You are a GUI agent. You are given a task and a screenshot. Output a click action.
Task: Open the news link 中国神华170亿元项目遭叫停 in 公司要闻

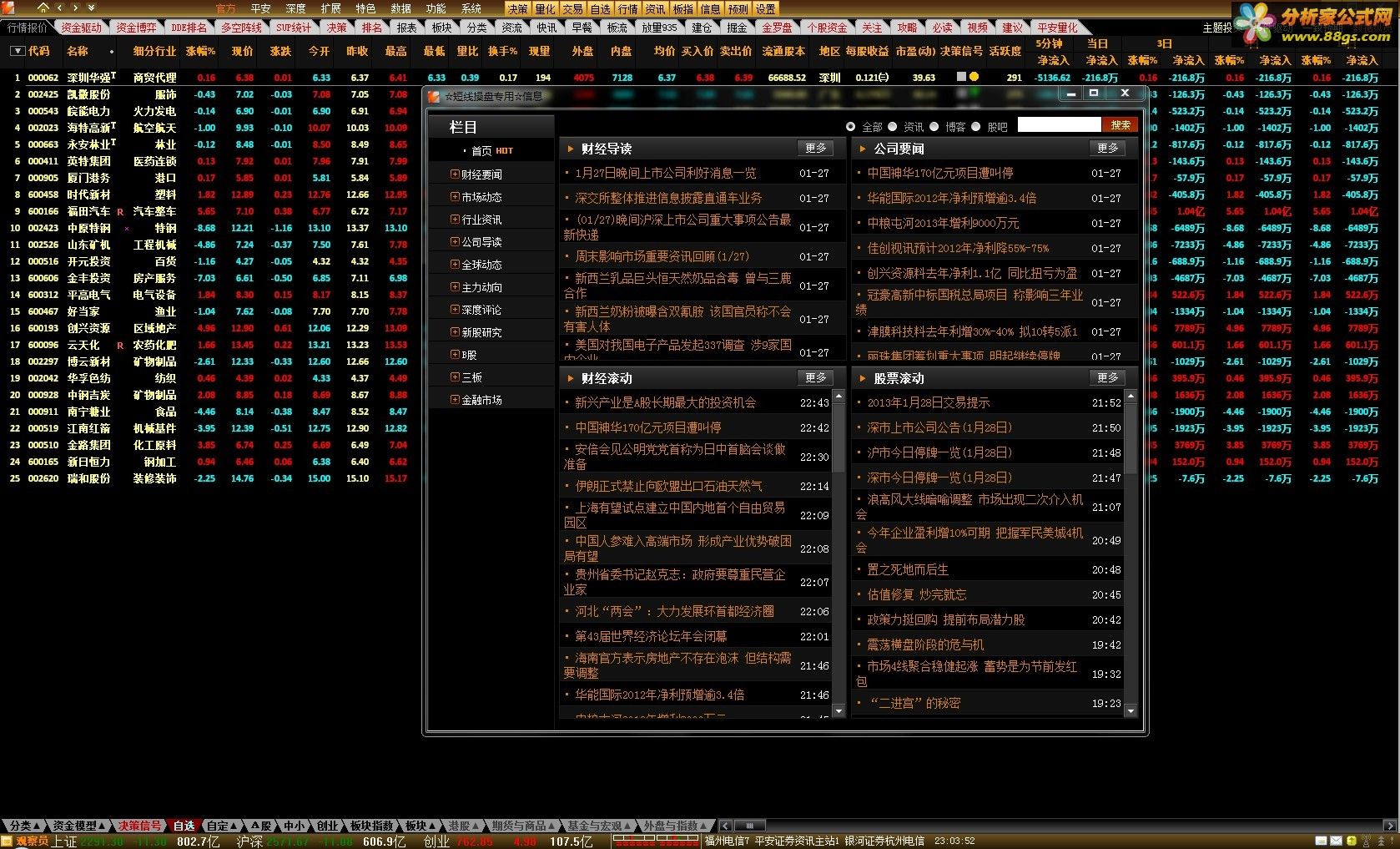[x=940, y=173]
